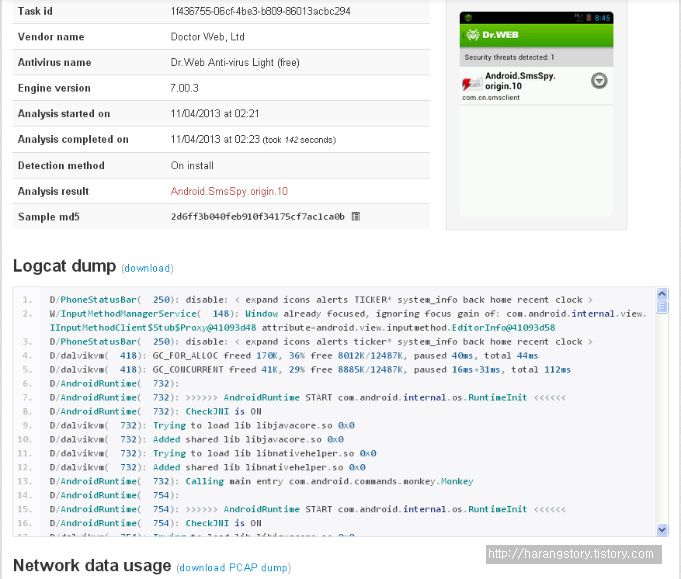
Task: Expand the threat dropdown arrow in Dr.WEB screenshot
Action: point(599,81)
